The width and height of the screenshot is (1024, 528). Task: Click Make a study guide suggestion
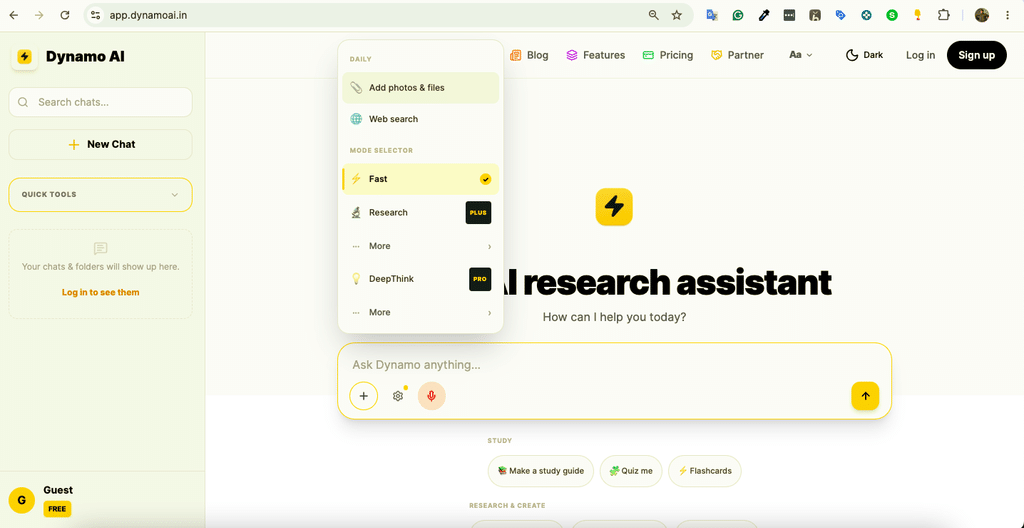pos(541,470)
